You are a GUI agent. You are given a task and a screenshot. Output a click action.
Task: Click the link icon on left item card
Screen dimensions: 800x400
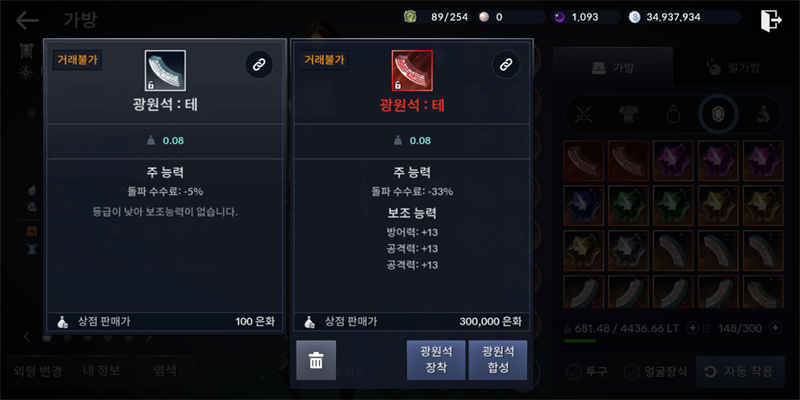click(259, 65)
